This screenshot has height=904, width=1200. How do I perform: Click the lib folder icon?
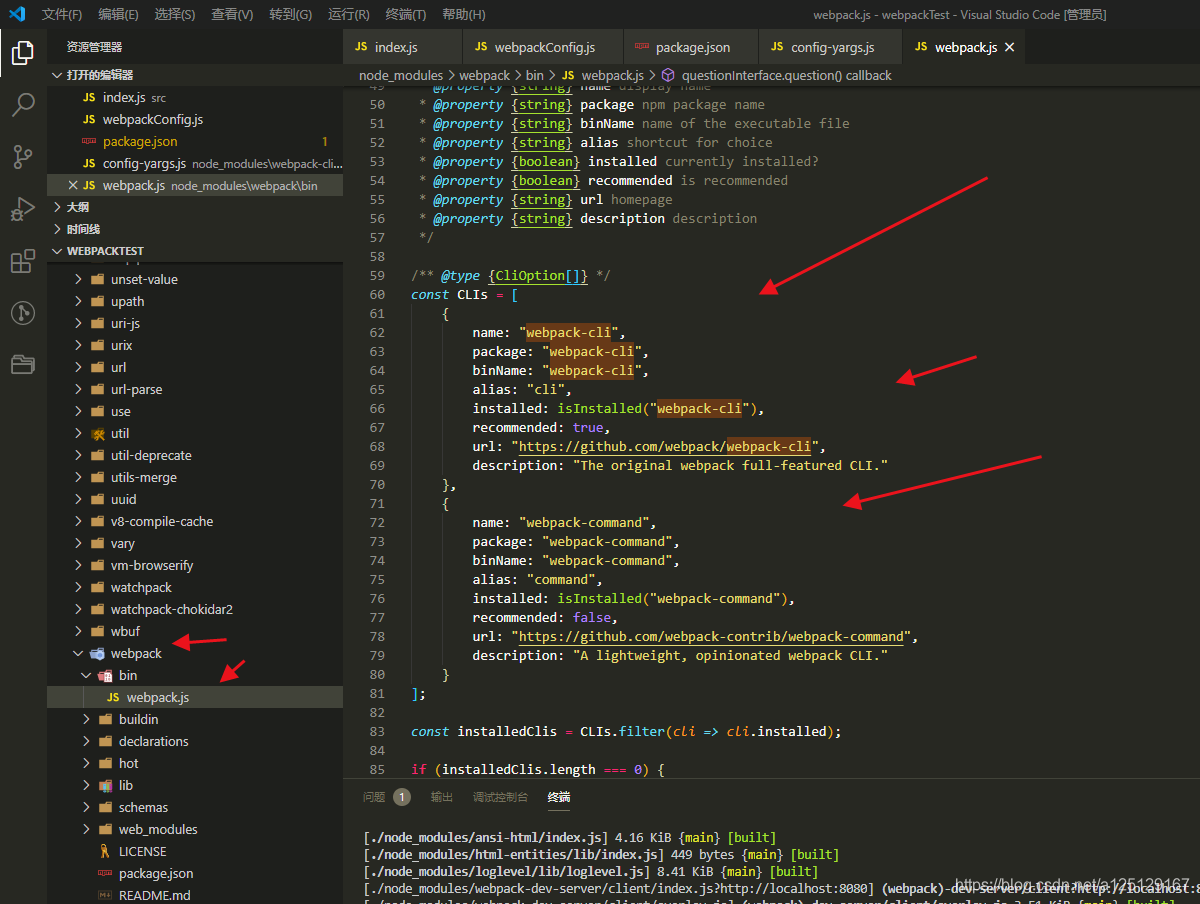(x=105, y=786)
